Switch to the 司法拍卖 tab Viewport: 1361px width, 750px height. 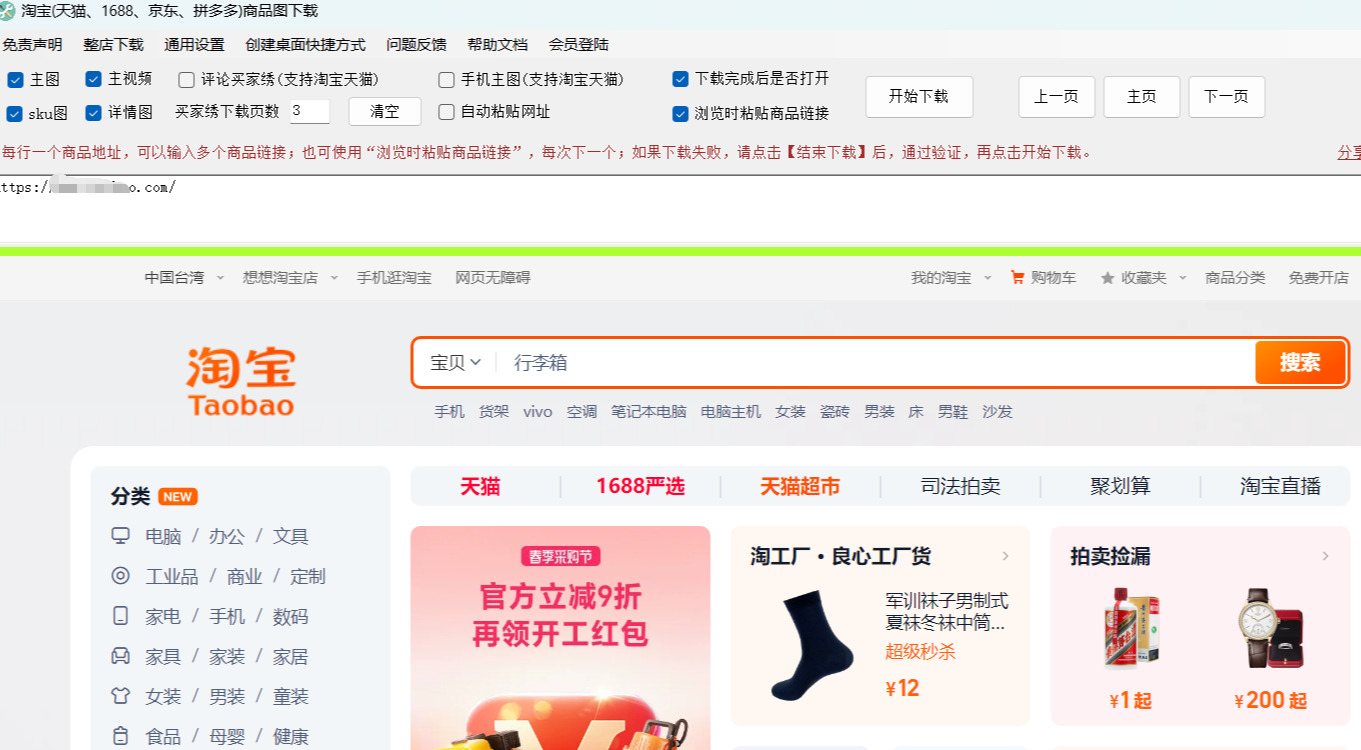point(960,487)
